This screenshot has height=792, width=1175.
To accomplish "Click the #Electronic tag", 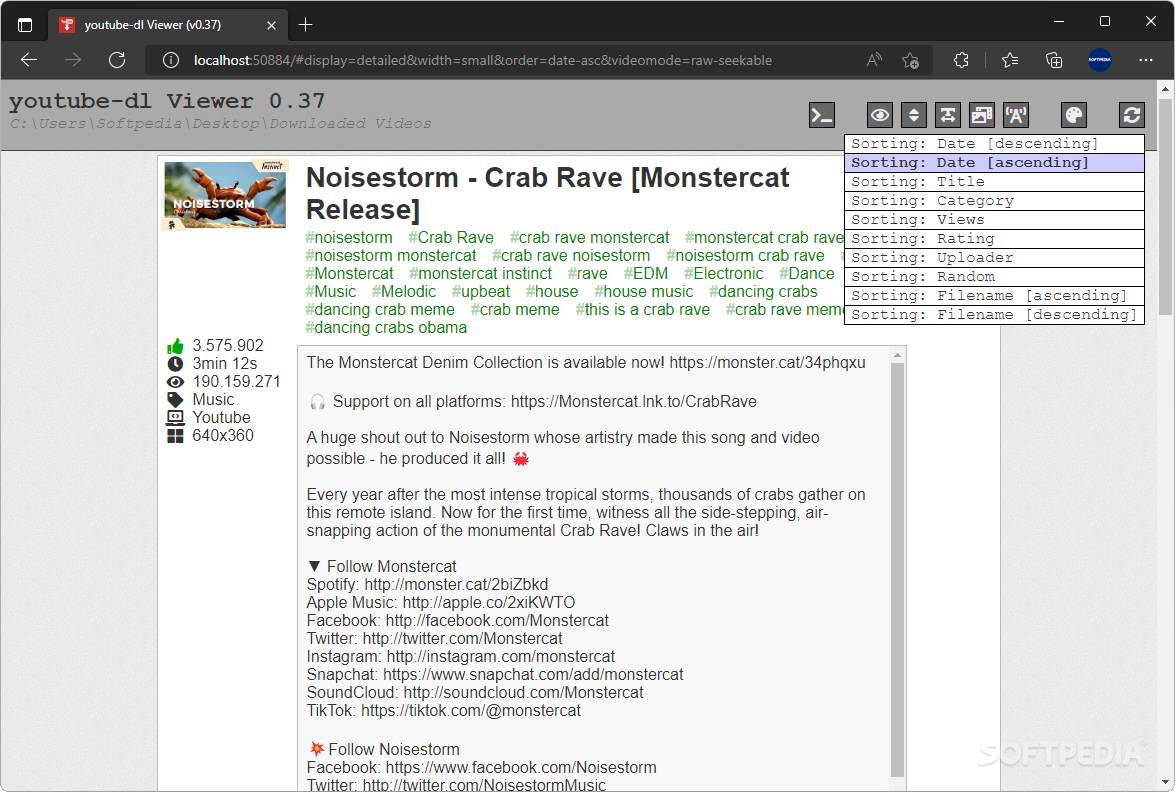I will click(x=724, y=273).
